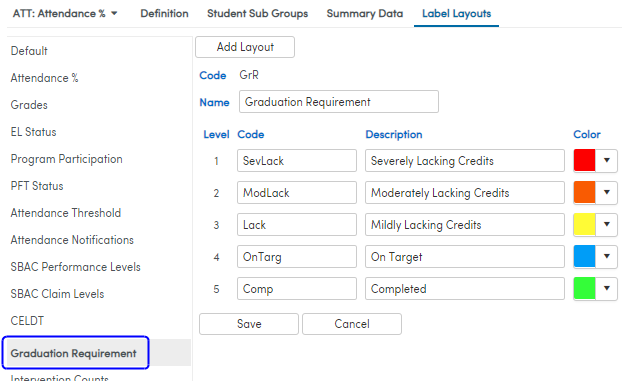Viewport: 627px width, 381px height.
Task: Edit the SevLack code field
Action: pos(297,161)
